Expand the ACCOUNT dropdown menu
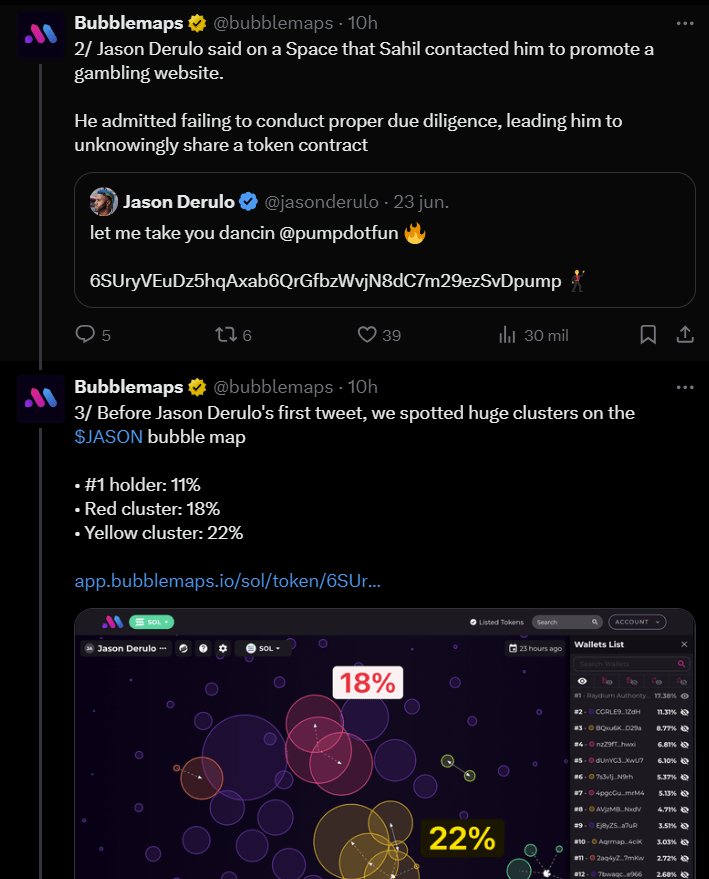The height and width of the screenshot is (879, 709). (x=637, y=622)
